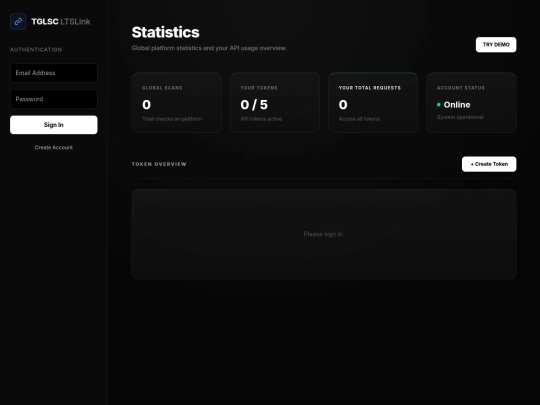Screen dimensions: 540x405
Task: Focus the Password field
Action: [x=54, y=99]
